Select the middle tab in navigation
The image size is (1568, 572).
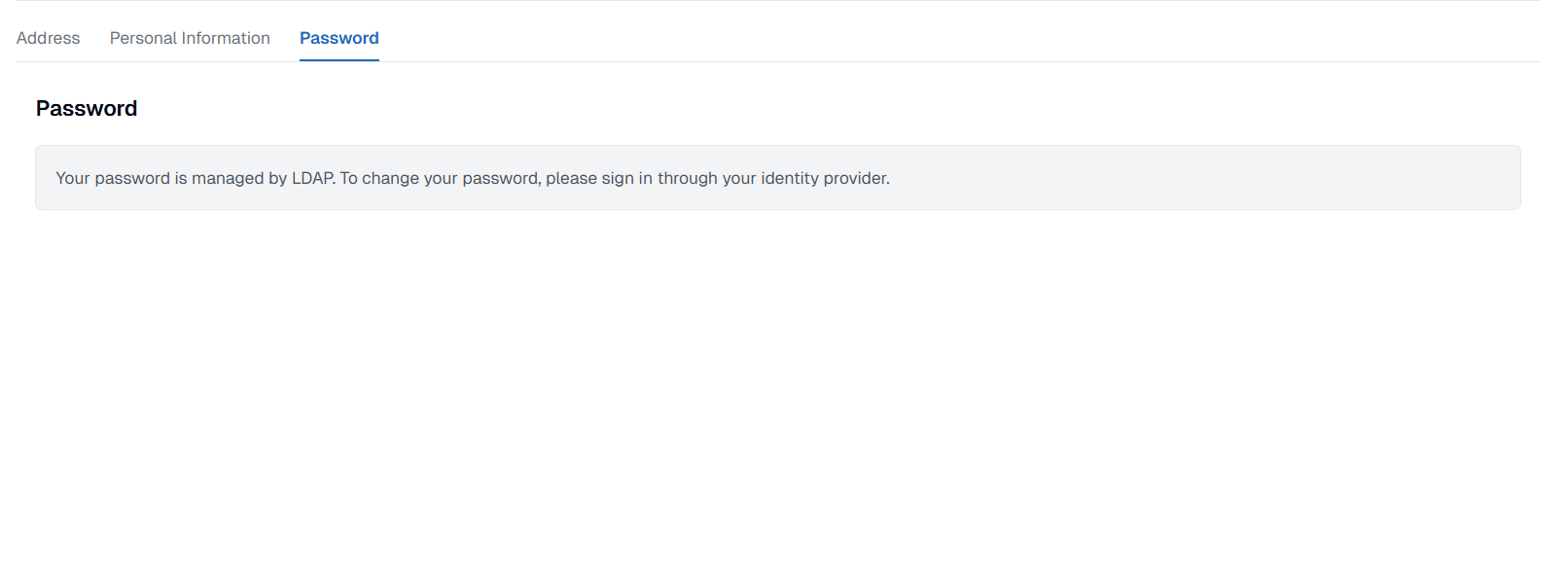coord(190,38)
